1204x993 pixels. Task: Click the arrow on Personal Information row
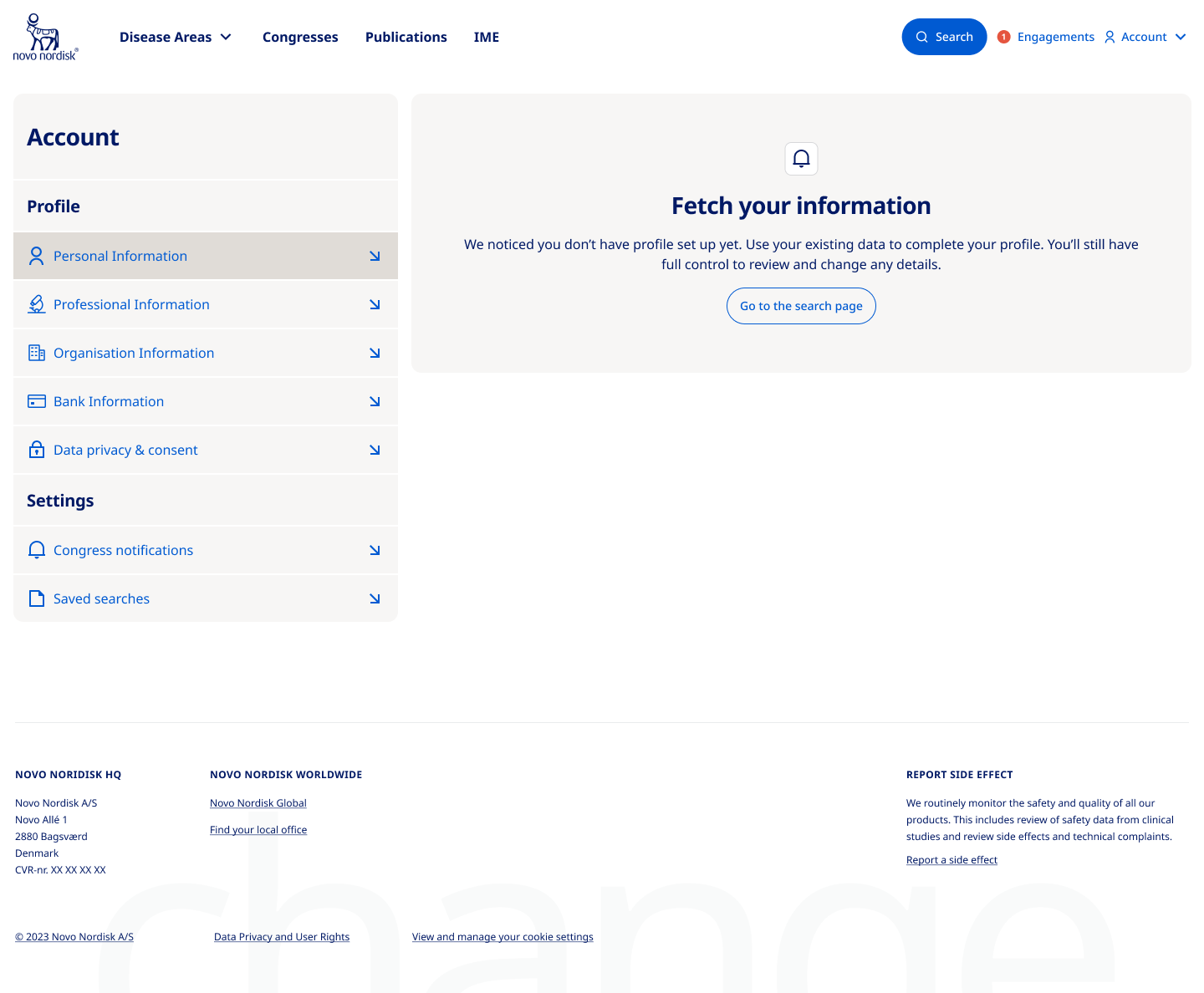coord(375,256)
